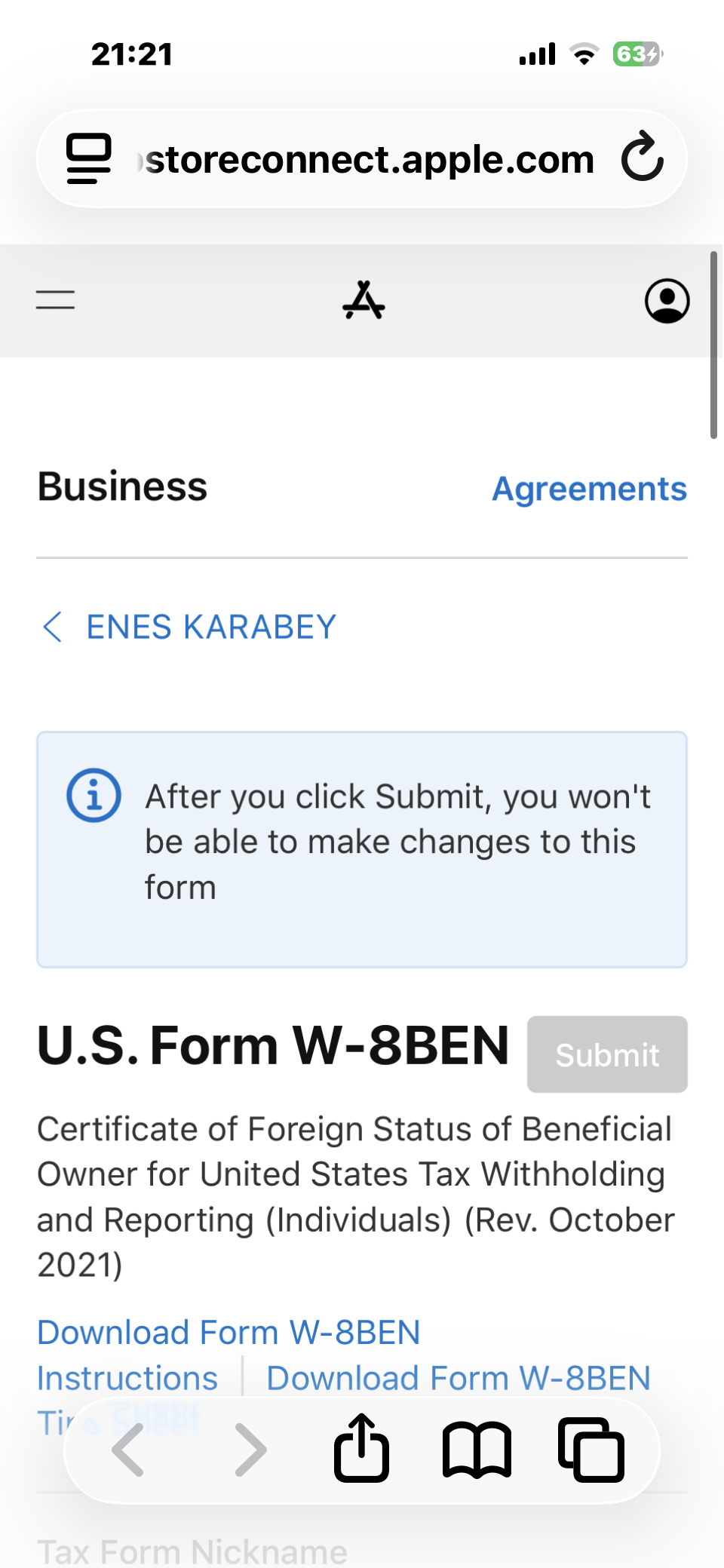Tap the App Store Connect logo
The image size is (724, 1568).
(x=364, y=301)
